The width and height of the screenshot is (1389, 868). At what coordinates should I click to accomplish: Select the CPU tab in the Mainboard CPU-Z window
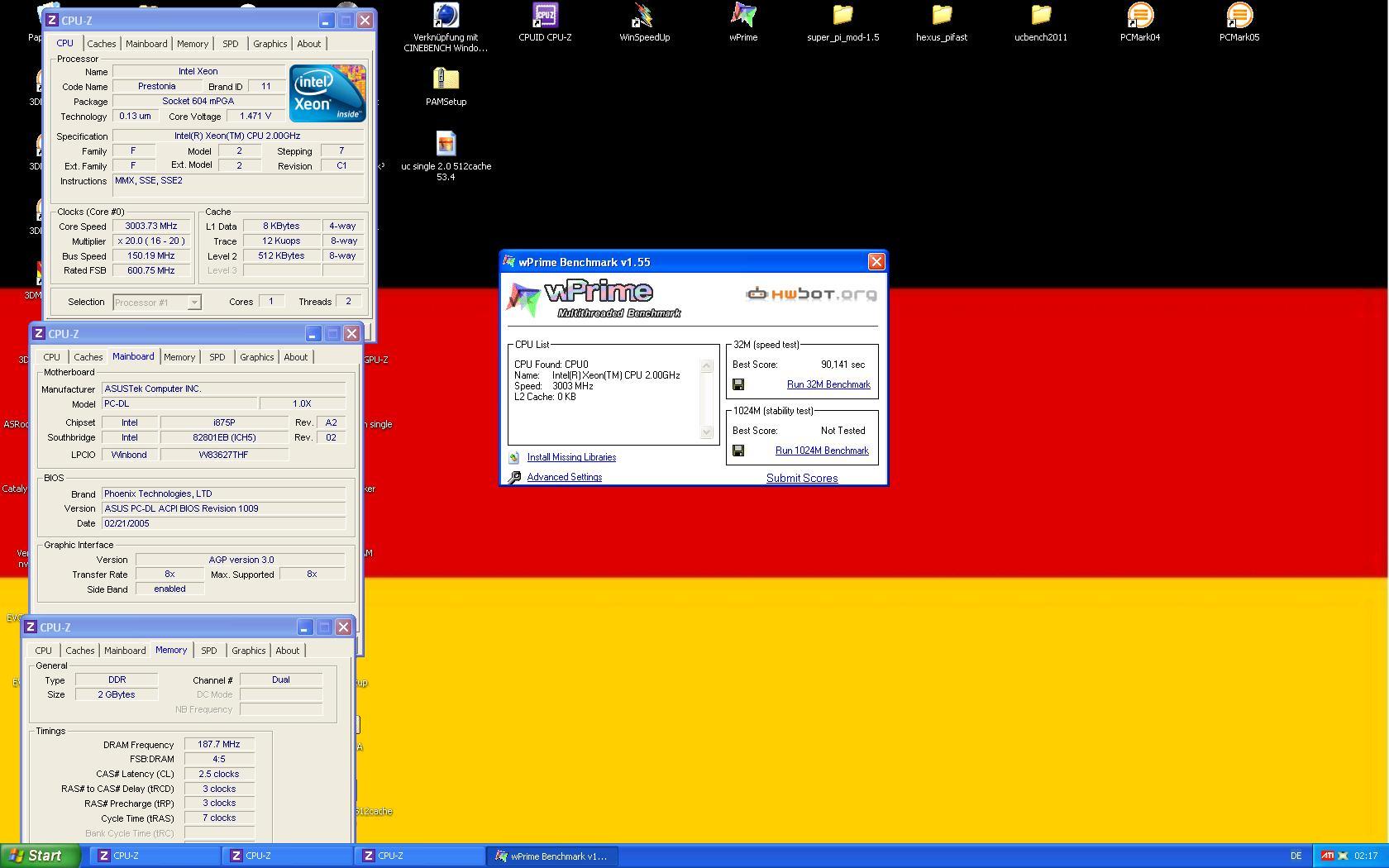pos(51,357)
